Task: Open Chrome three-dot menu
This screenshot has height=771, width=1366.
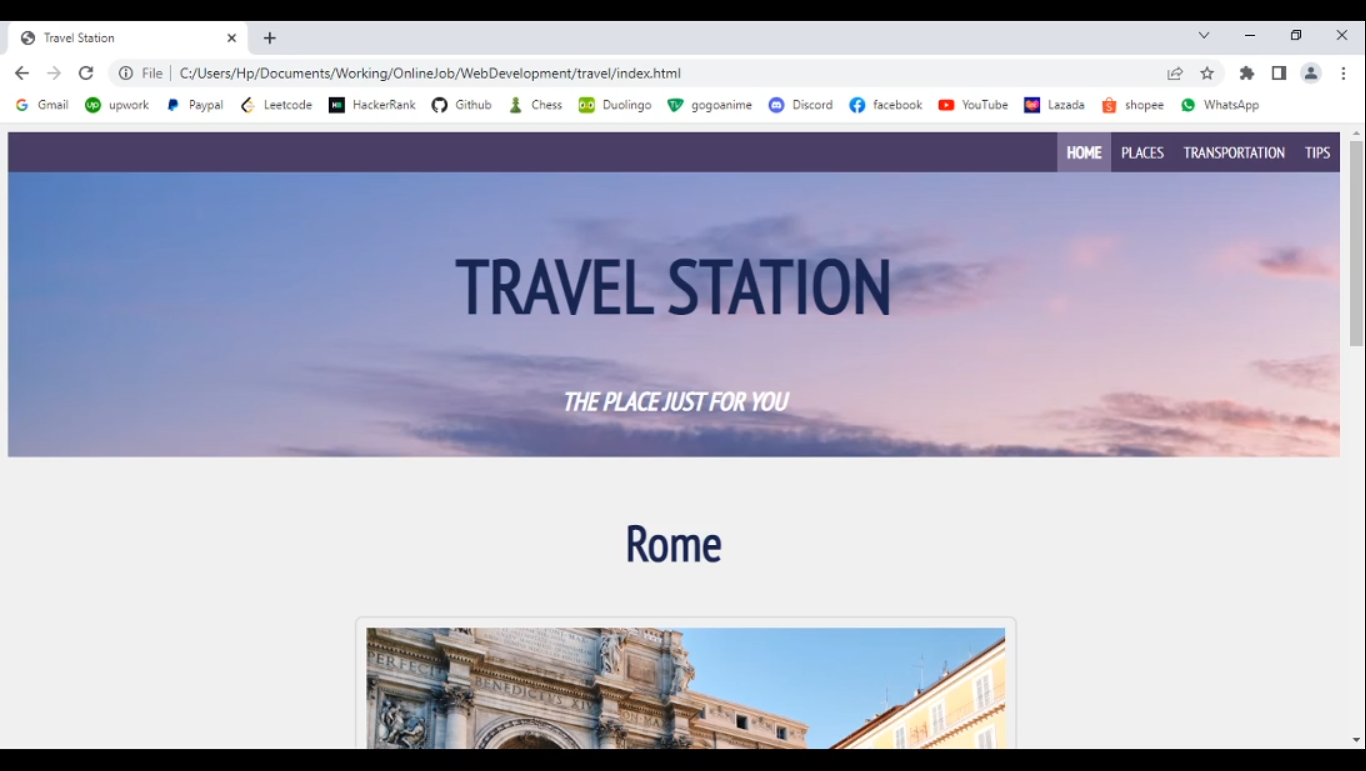Action: click(x=1344, y=73)
